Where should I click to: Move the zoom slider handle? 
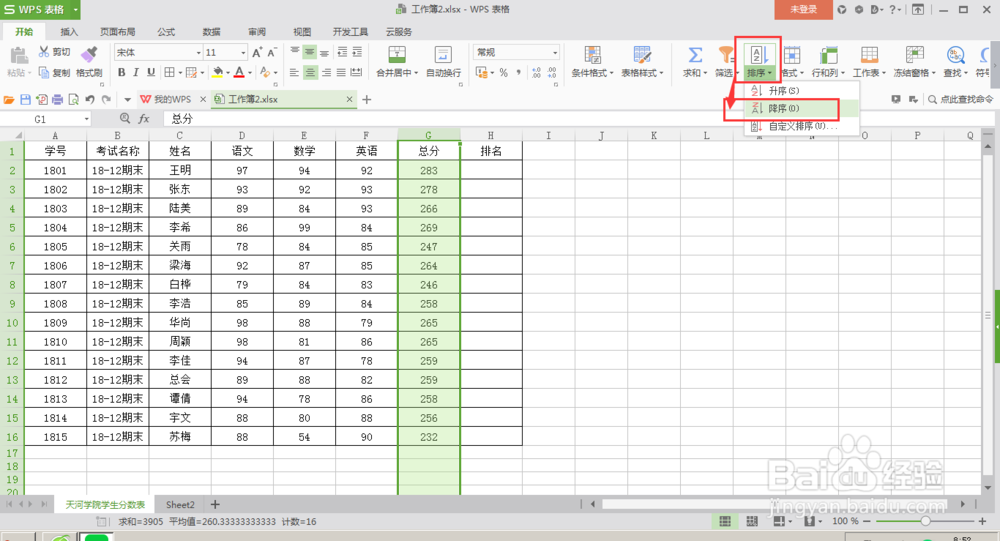tap(925, 521)
